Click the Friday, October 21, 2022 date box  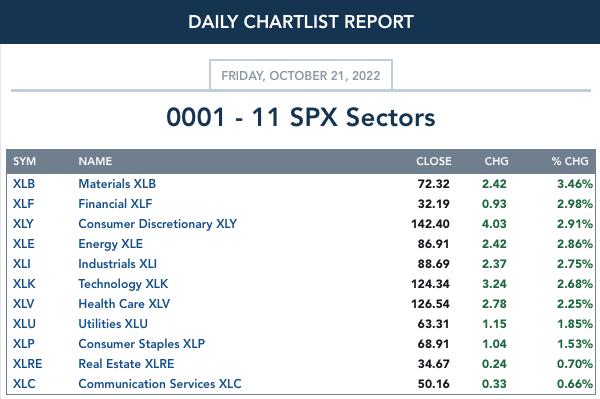[301, 75]
